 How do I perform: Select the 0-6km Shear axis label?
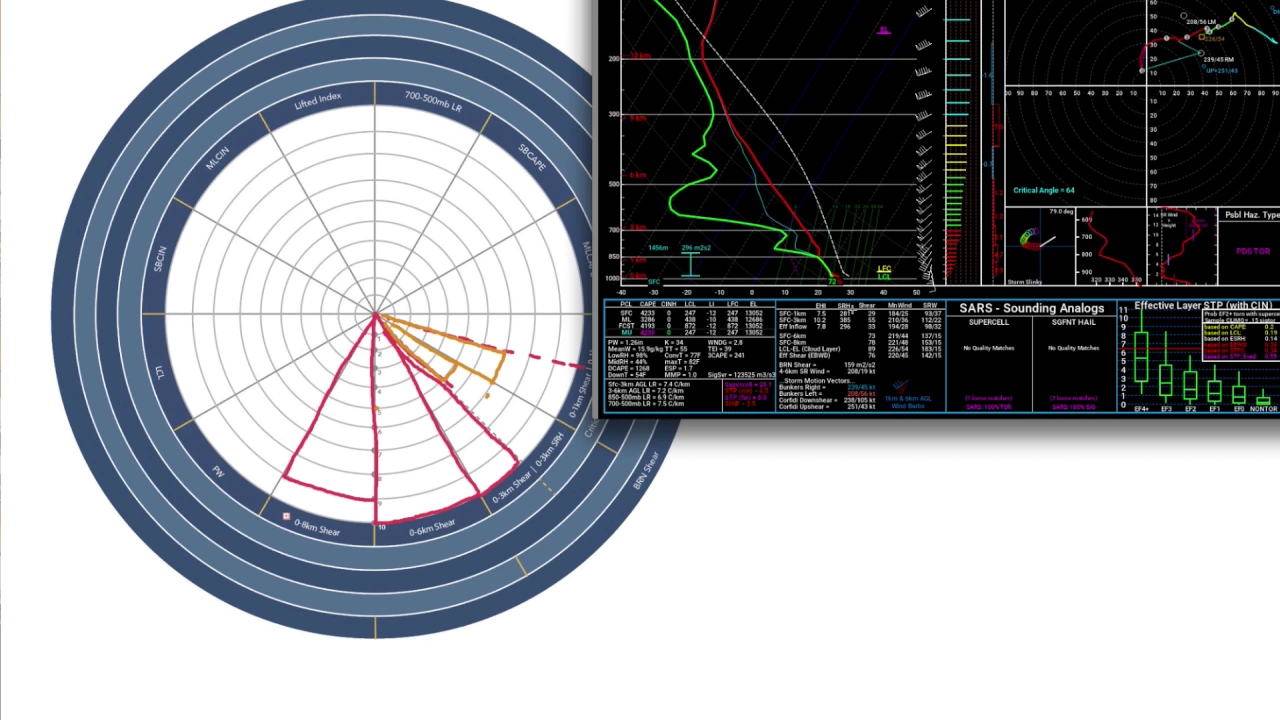point(432,527)
